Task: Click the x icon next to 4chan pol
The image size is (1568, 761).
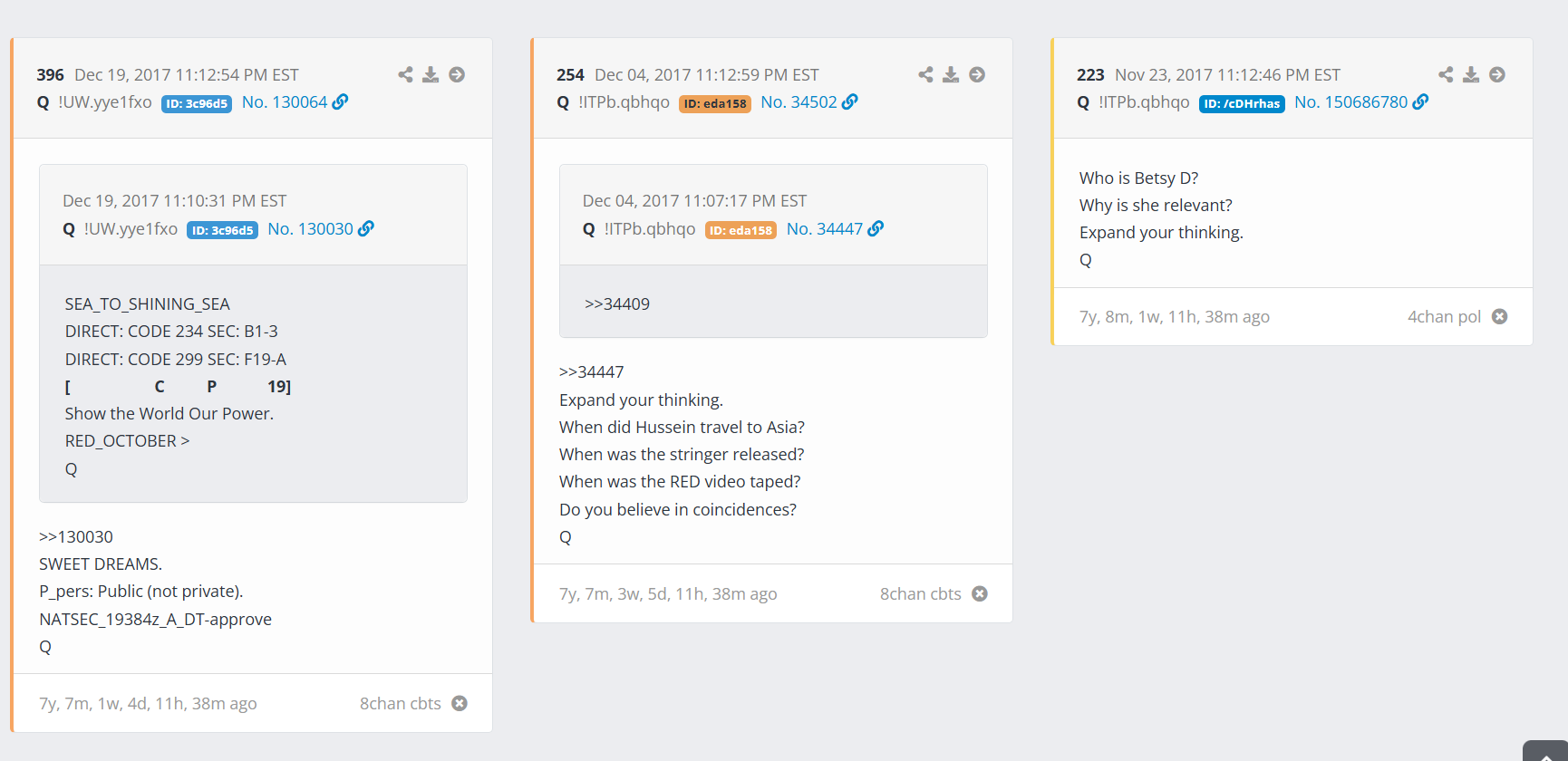Action: click(x=1500, y=316)
